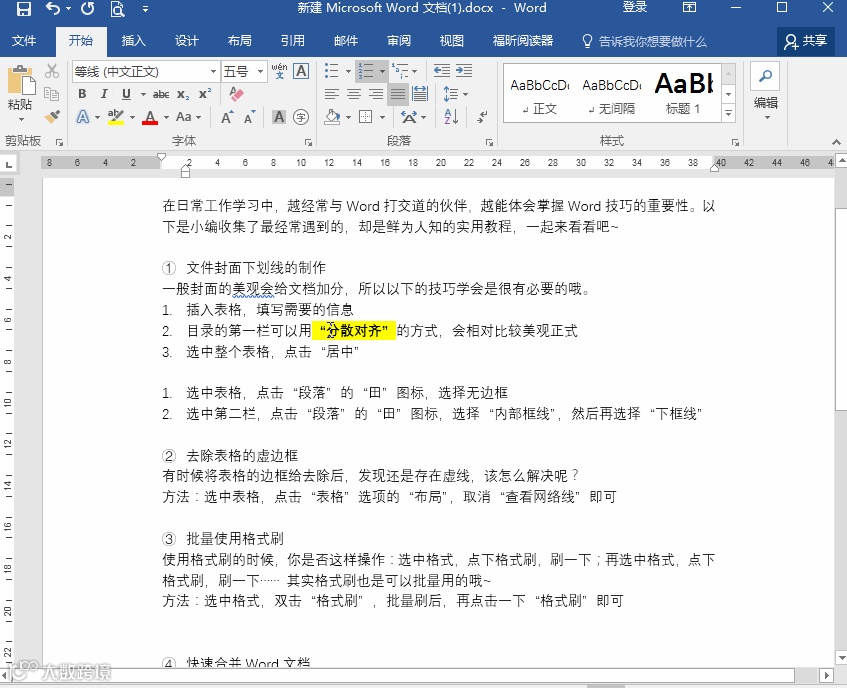Toggle Italic formatting
Image resolution: width=847 pixels, height=688 pixels.
(x=104, y=94)
